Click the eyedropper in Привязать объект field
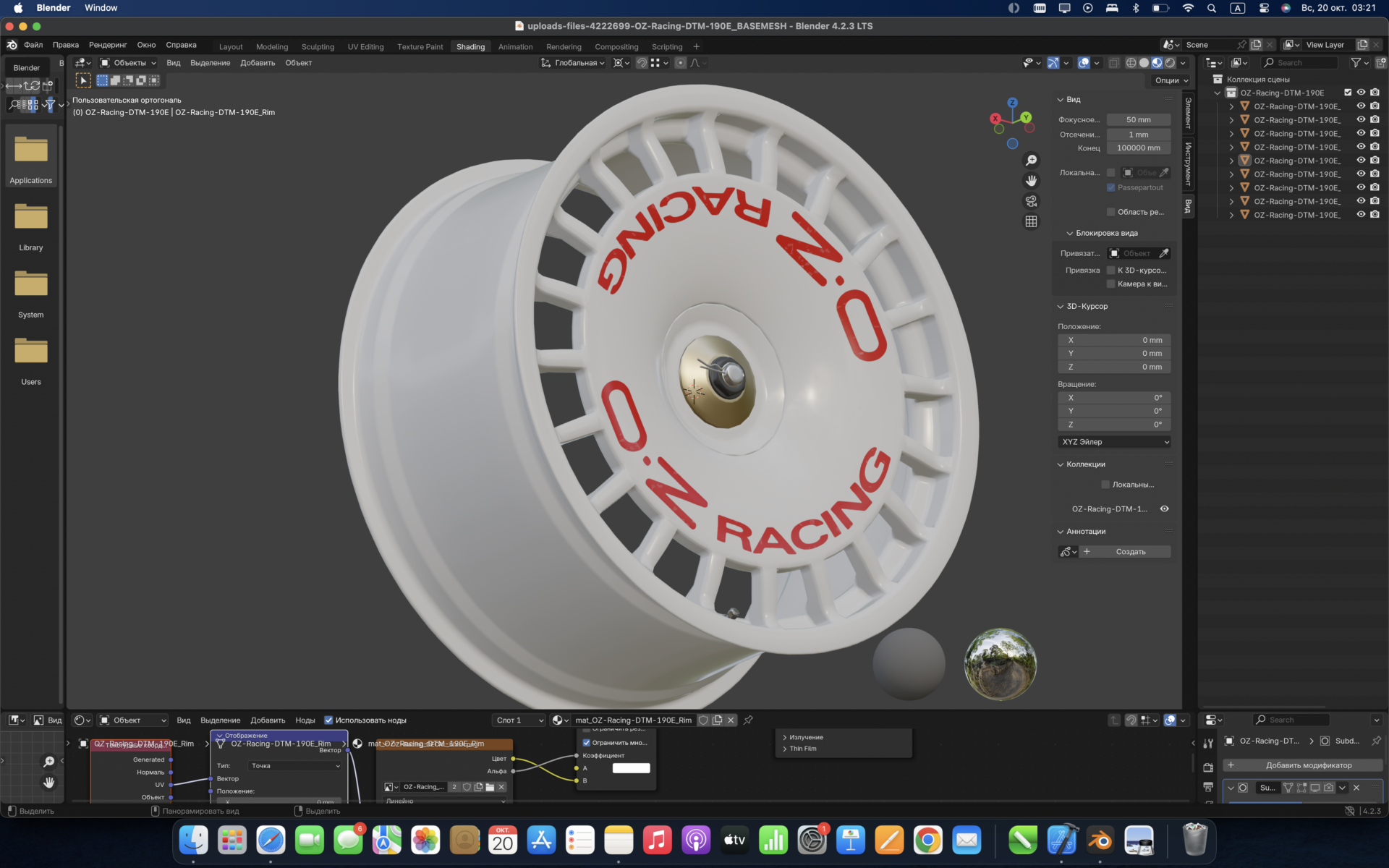Image resolution: width=1389 pixels, height=868 pixels. (x=1164, y=253)
